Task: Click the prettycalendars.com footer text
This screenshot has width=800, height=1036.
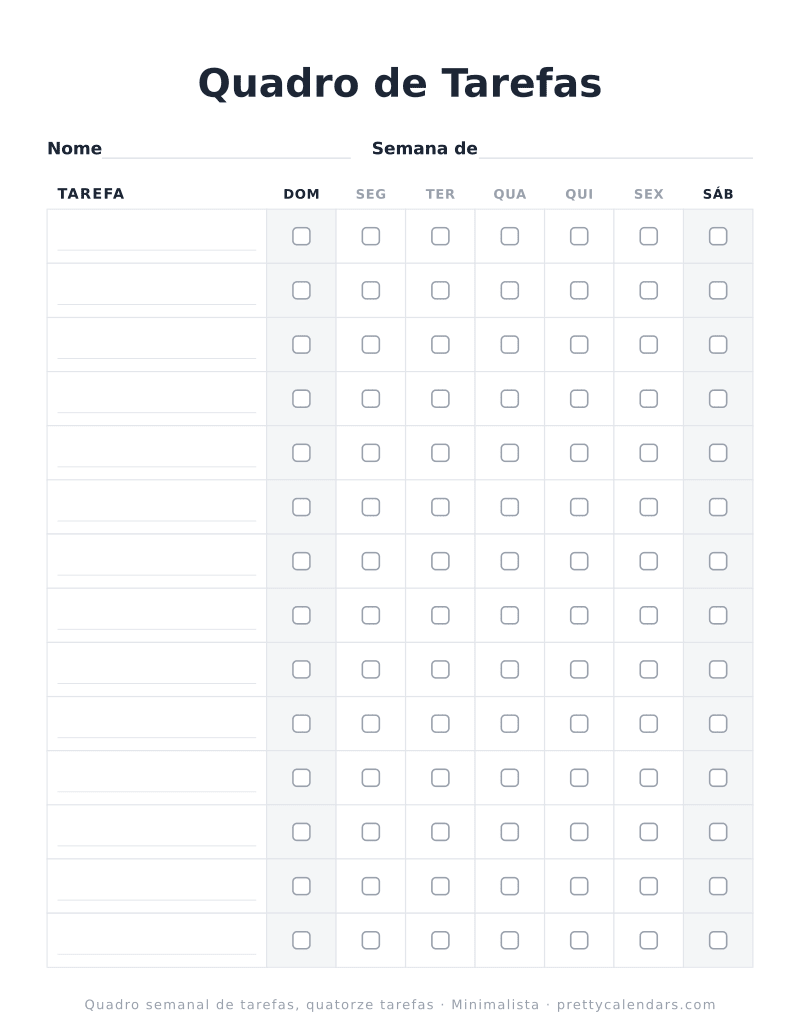Action: 636,1004
